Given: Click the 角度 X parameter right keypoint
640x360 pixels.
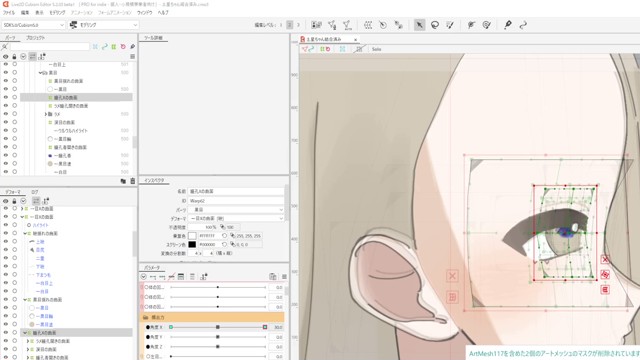Looking at the screenshot, I should [265, 327].
